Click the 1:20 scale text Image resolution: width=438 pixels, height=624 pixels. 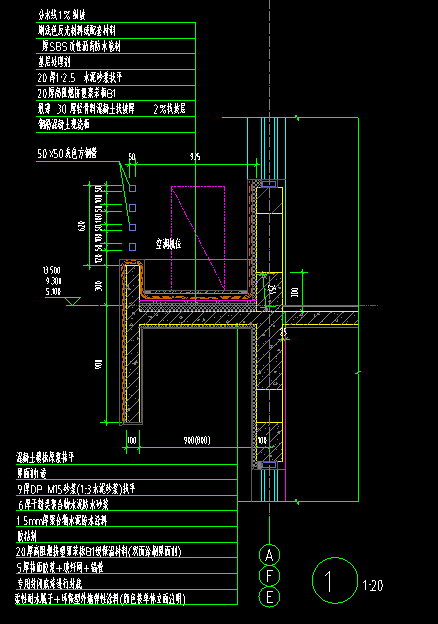coord(373,585)
